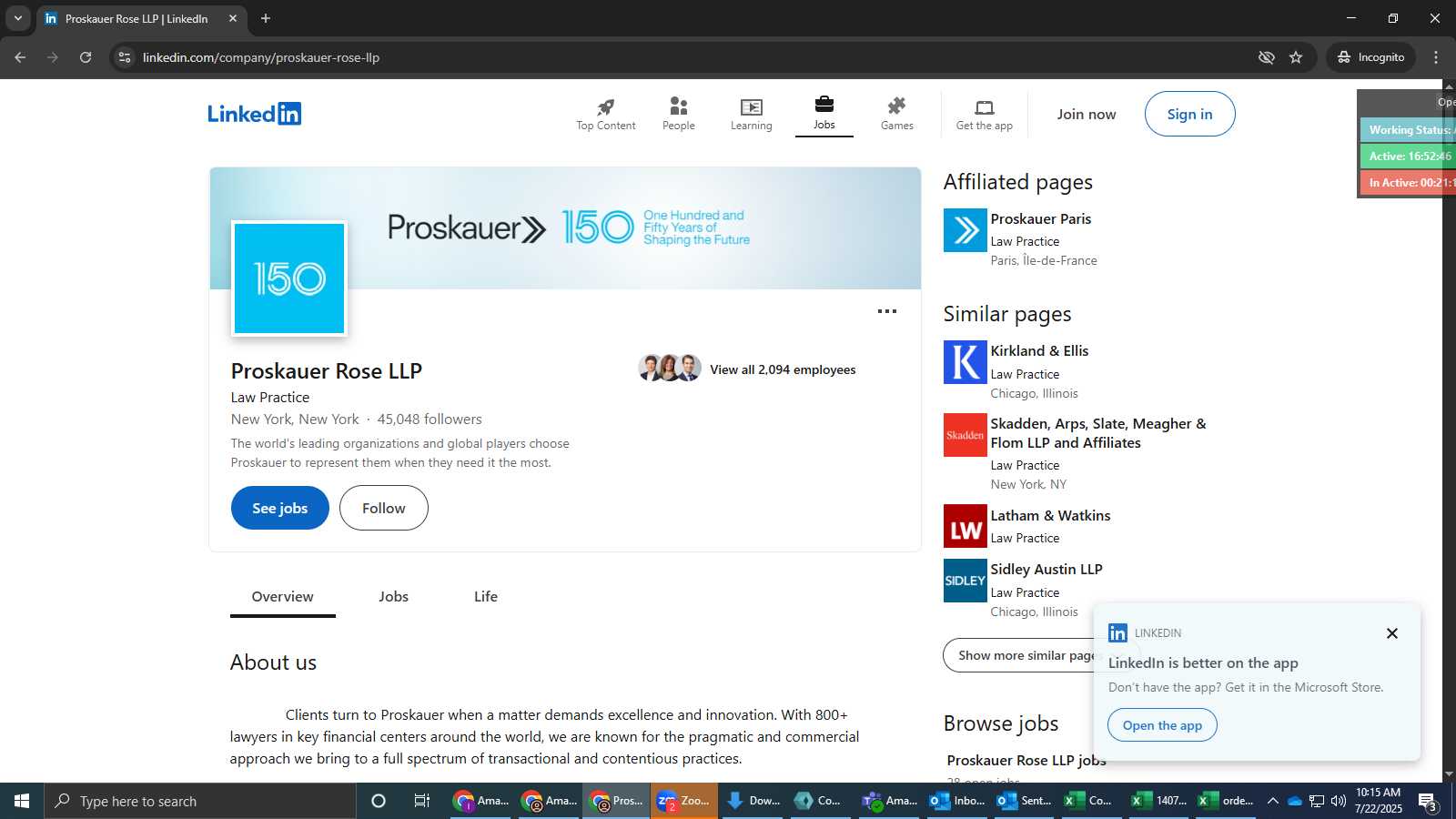Open Task View on taskbar

click(422, 801)
